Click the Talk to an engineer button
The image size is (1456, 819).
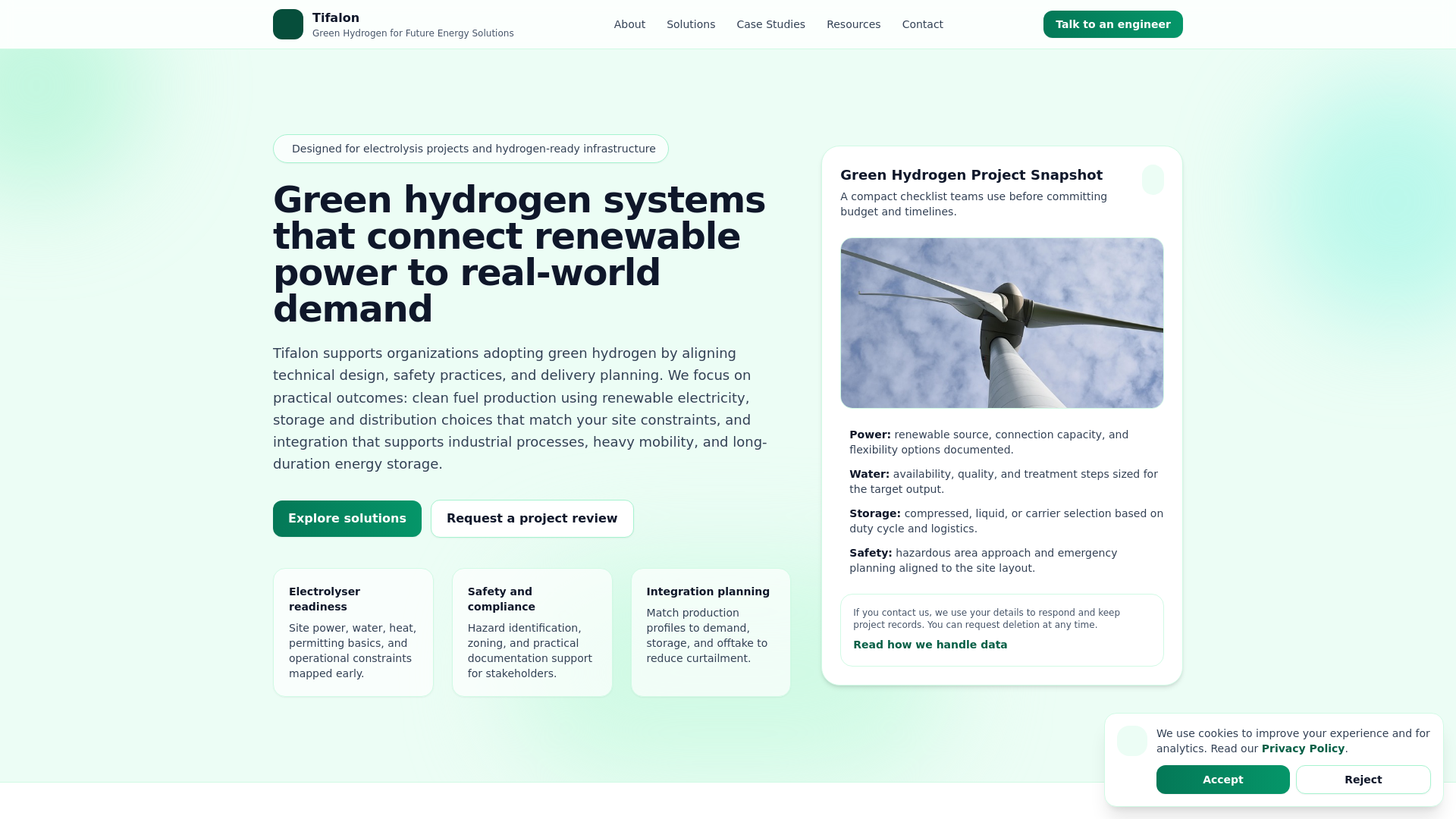point(1112,24)
